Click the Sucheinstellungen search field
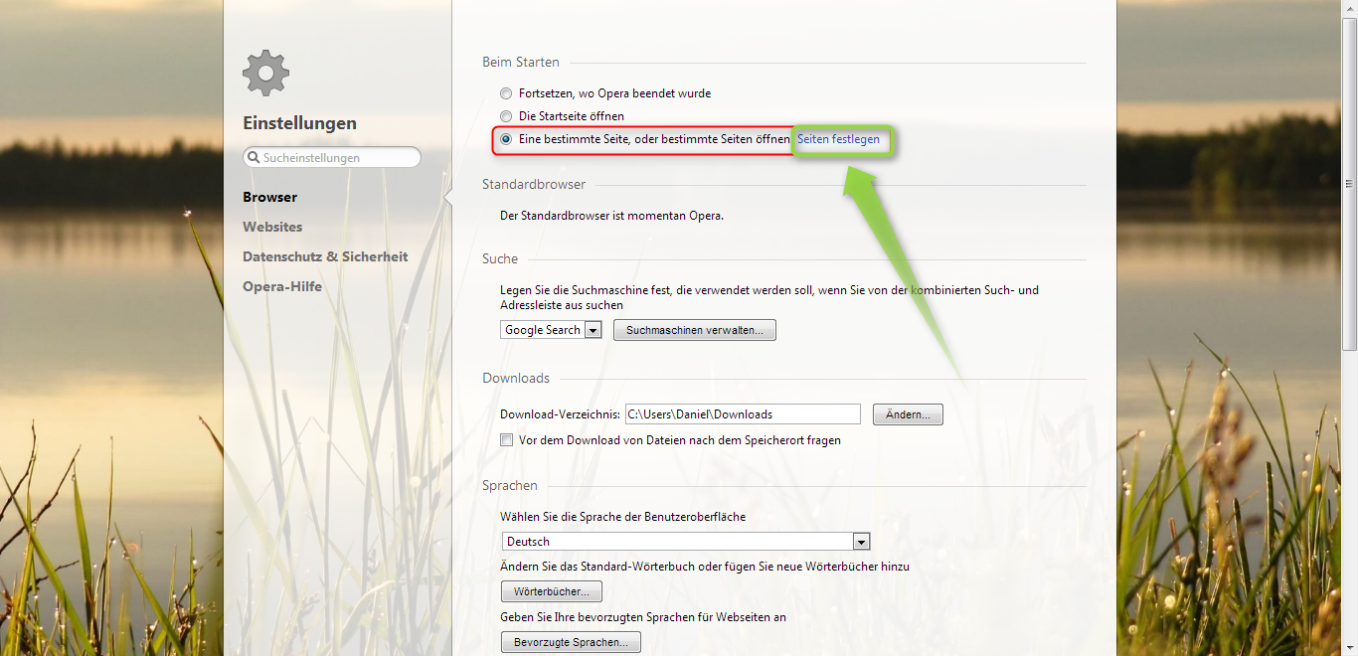Viewport: 1358px width, 656px height. (332, 158)
